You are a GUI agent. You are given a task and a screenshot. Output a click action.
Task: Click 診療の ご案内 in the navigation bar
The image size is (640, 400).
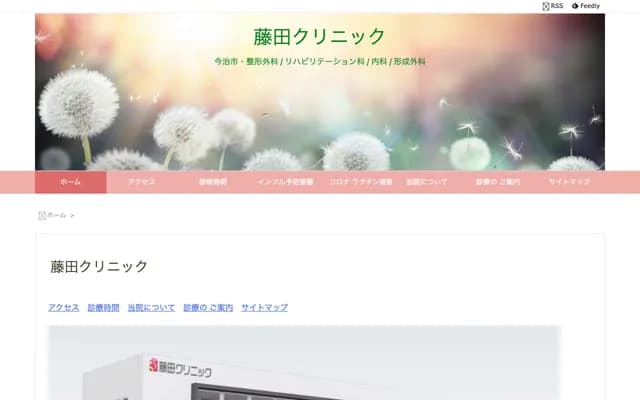[x=498, y=182]
